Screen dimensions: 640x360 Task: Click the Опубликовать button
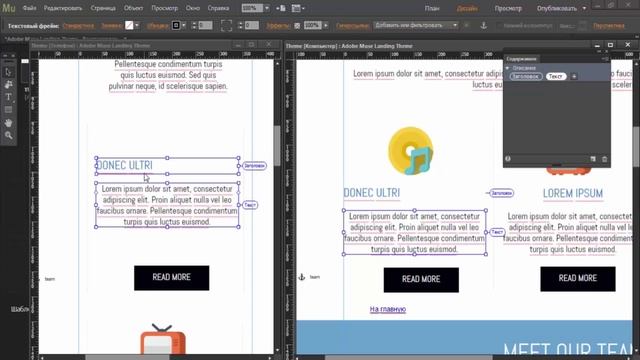(557, 8)
